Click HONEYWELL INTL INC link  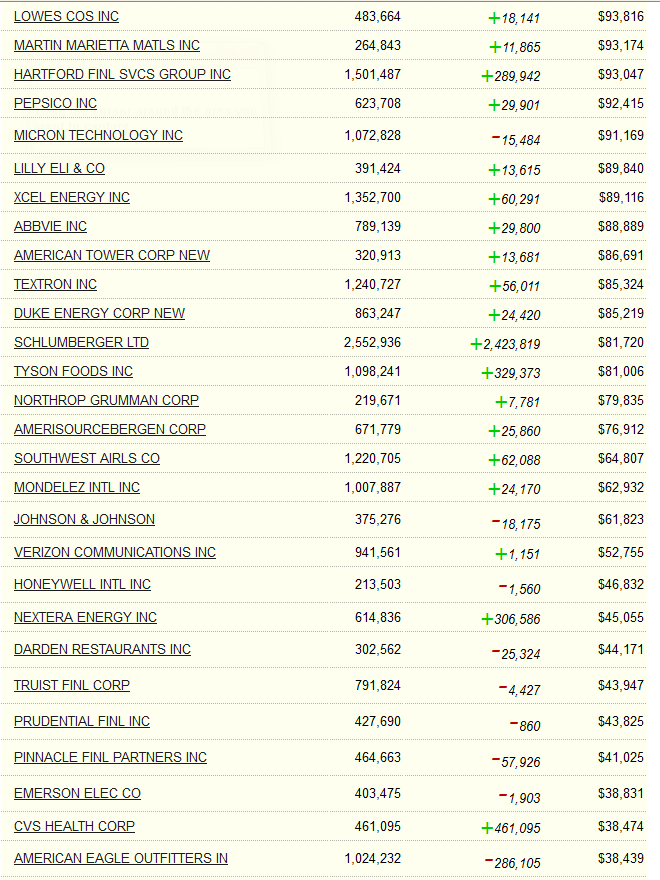82,584
